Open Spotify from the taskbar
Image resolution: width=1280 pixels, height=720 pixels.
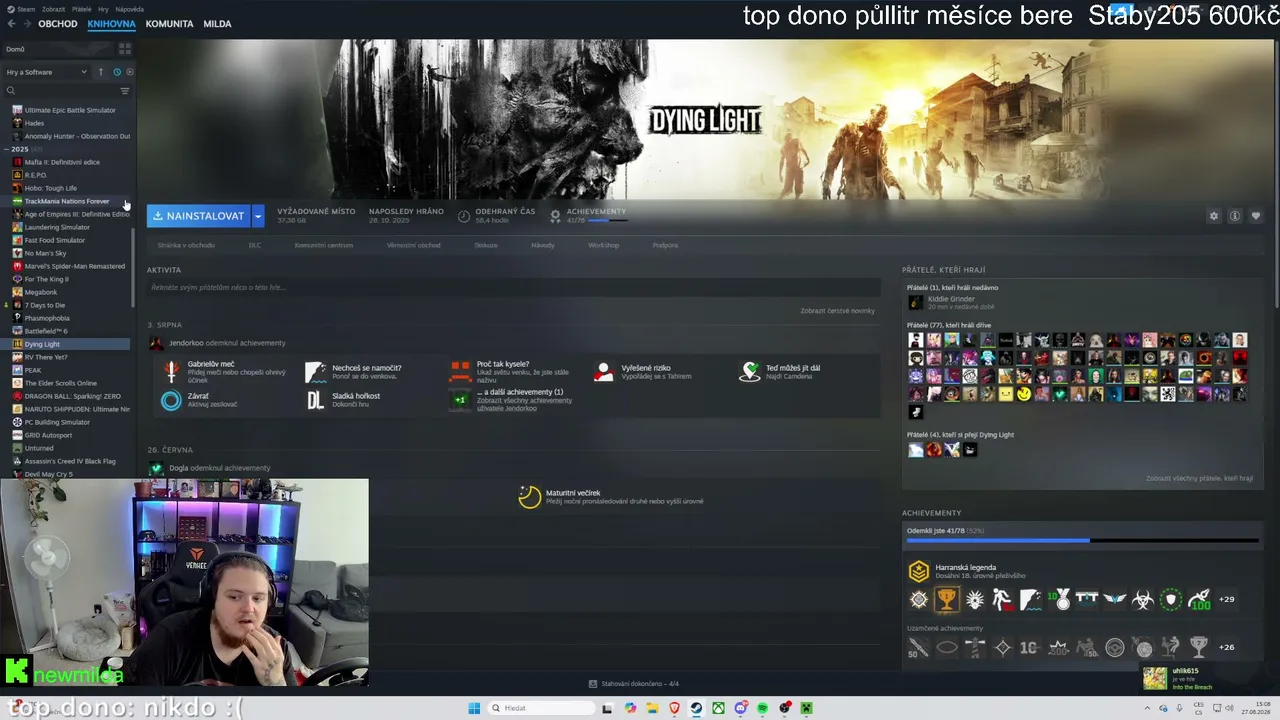point(762,708)
